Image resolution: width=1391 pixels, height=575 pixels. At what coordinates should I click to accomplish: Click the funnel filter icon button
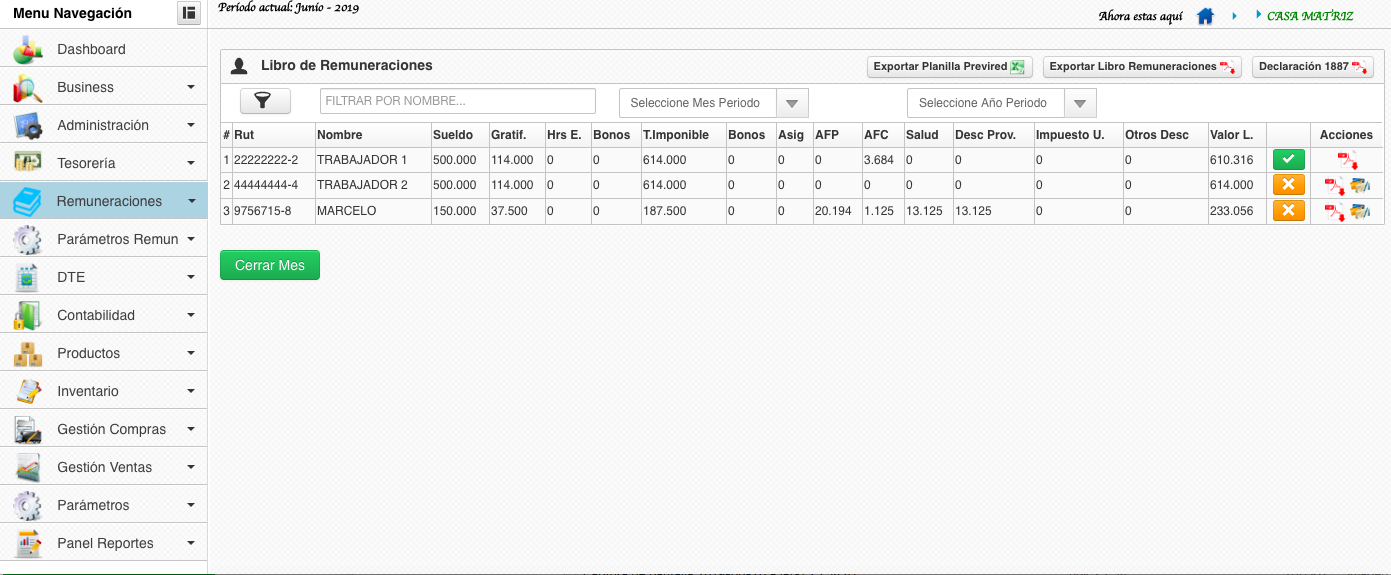[265, 101]
